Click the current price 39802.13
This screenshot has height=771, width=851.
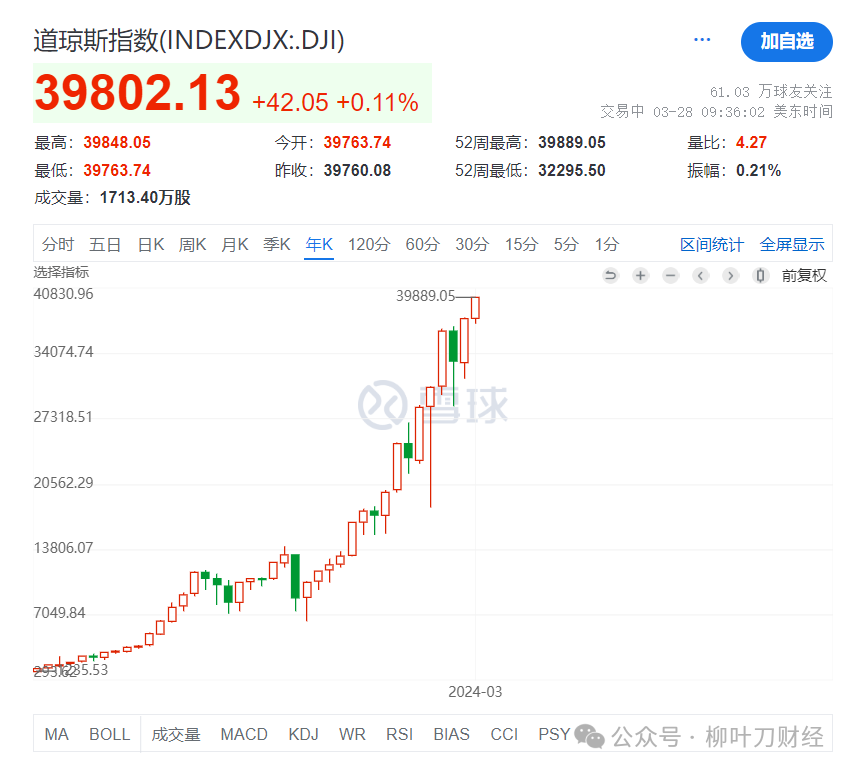pyautogui.click(x=137, y=92)
